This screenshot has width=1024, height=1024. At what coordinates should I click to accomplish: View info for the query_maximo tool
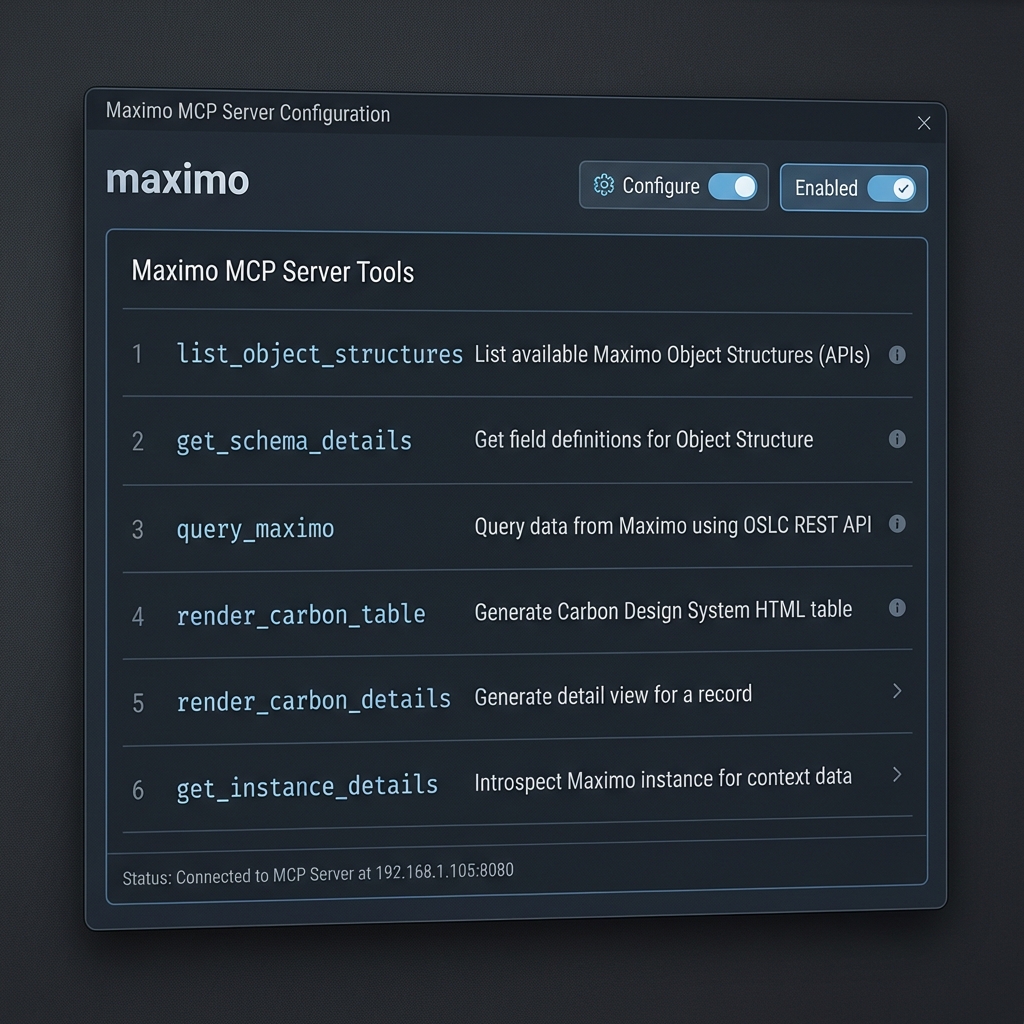897,524
